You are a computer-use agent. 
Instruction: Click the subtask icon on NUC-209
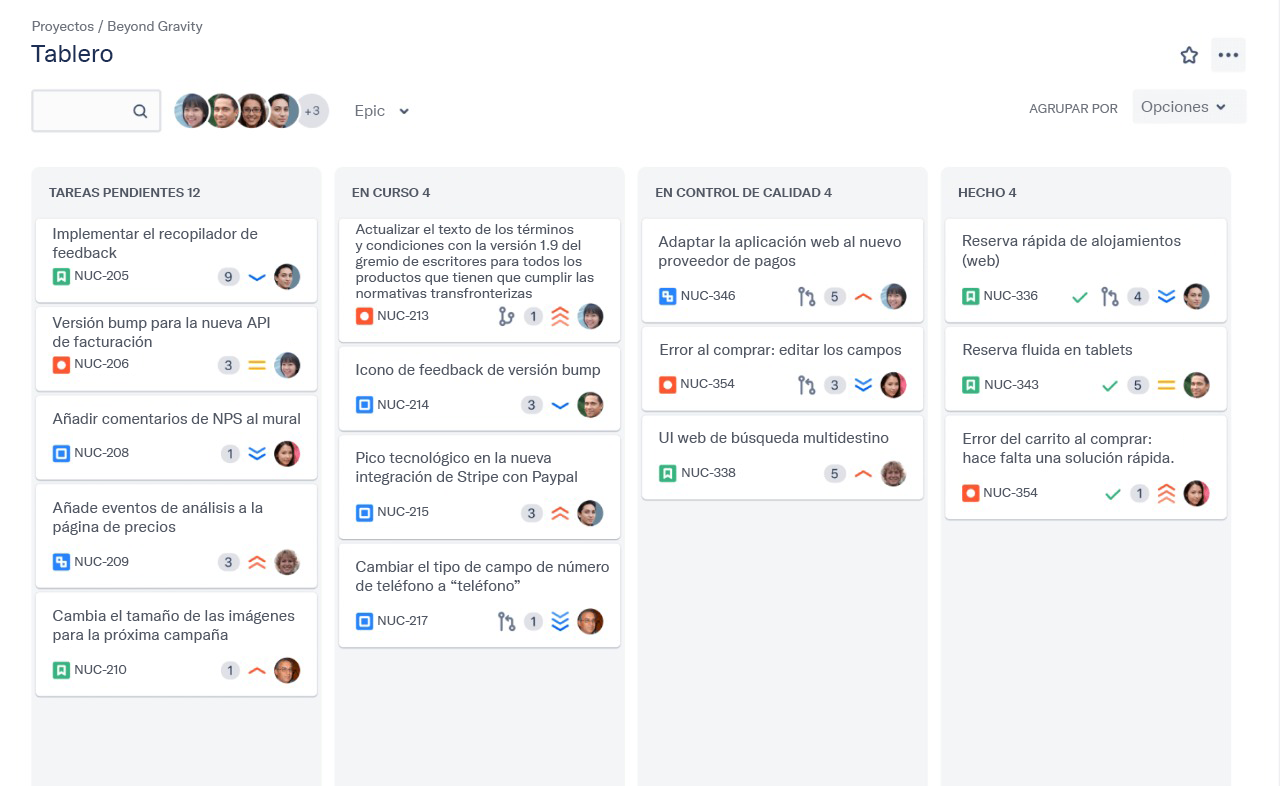(x=61, y=562)
